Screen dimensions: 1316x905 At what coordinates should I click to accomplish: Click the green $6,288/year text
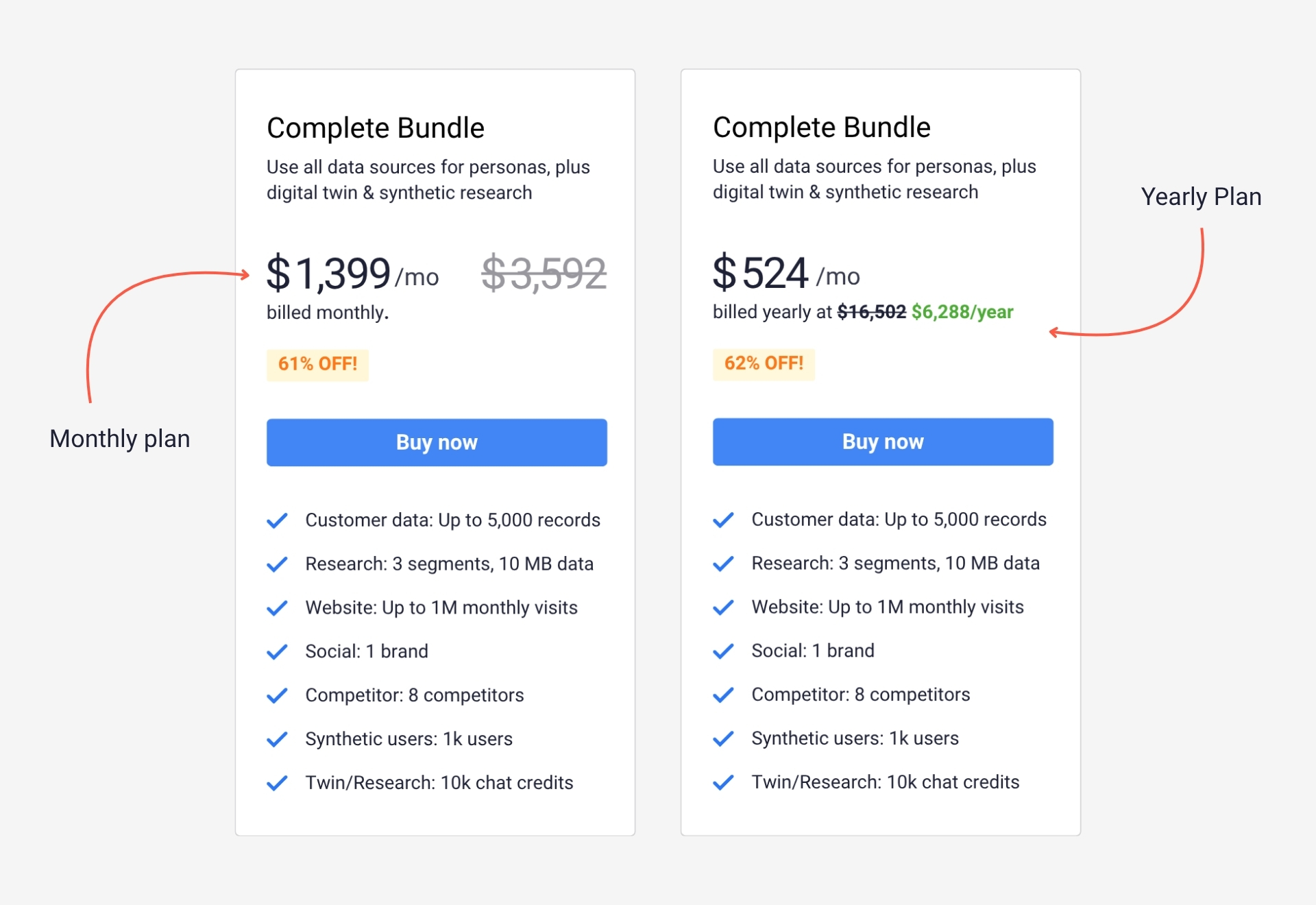coord(962,312)
